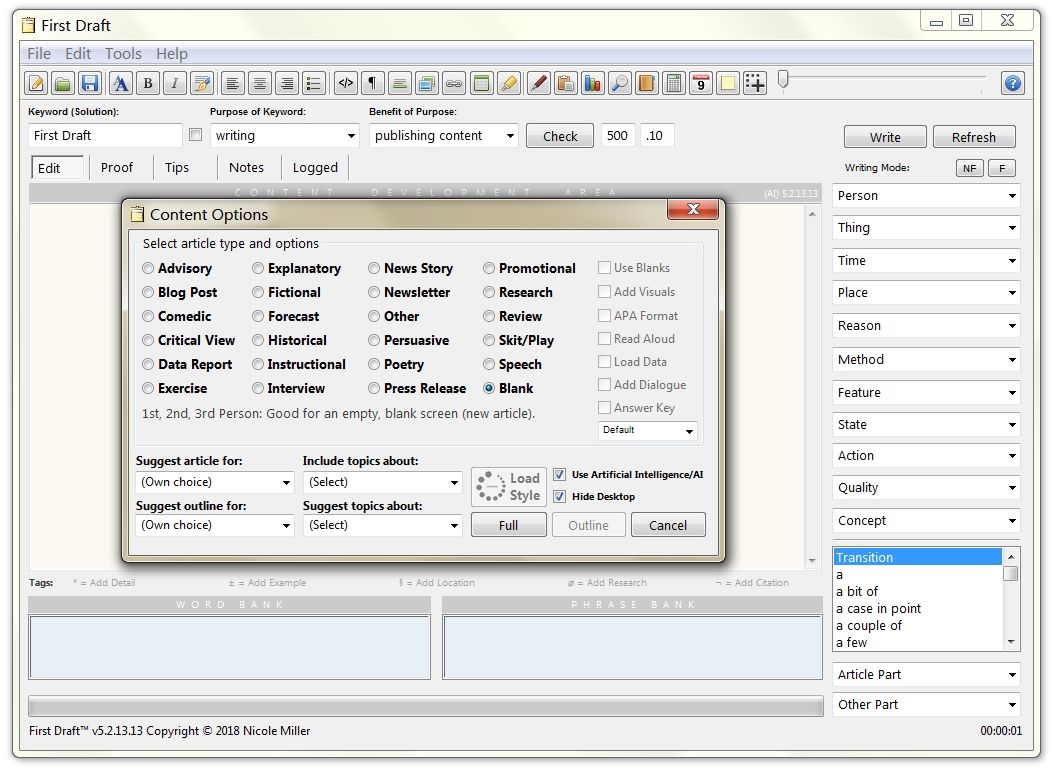This screenshot has width=1054, height=768.
Task: Choose the Research radio button
Action: click(489, 292)
